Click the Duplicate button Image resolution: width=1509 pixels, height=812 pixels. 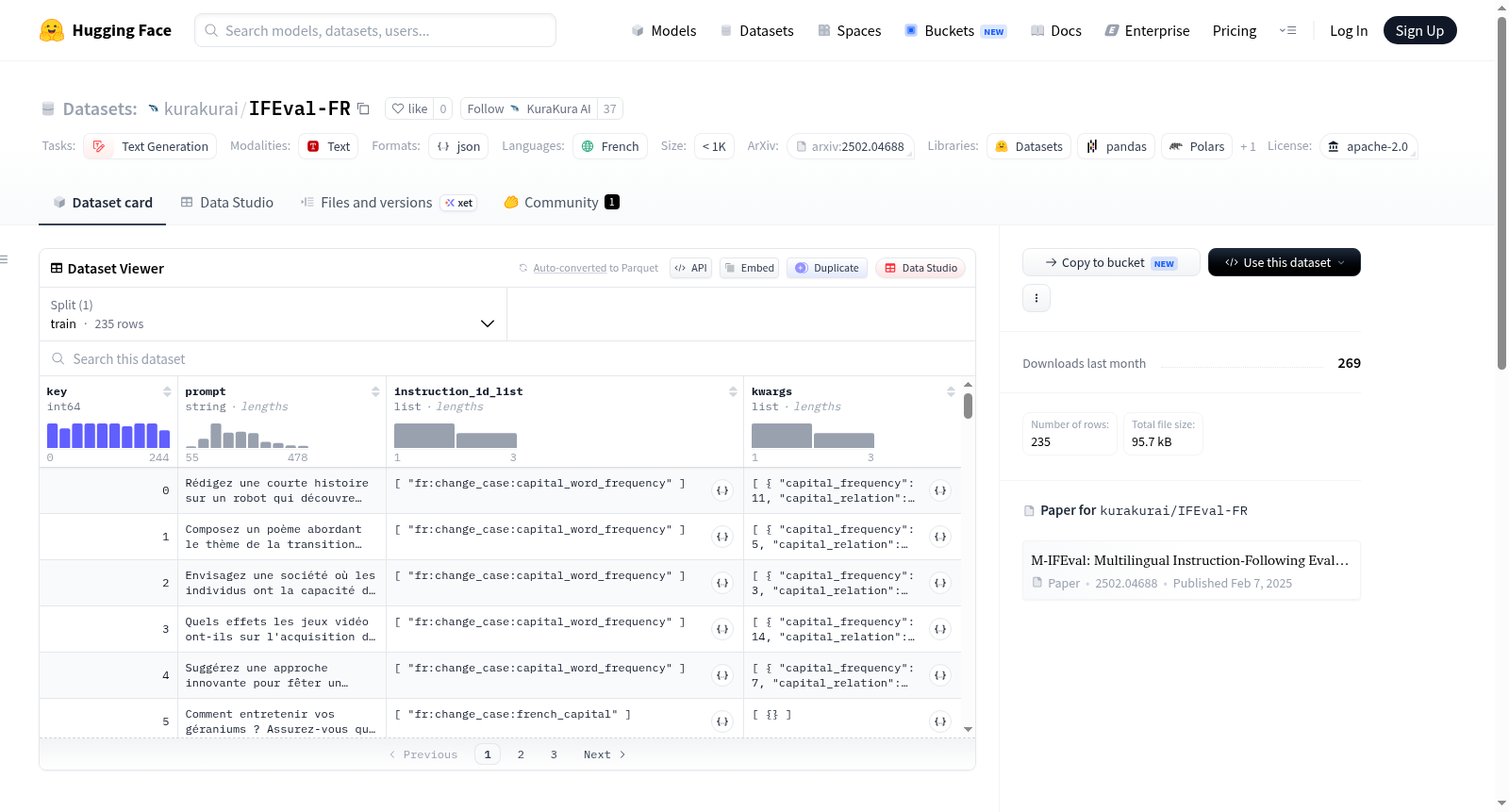(826, 268)
